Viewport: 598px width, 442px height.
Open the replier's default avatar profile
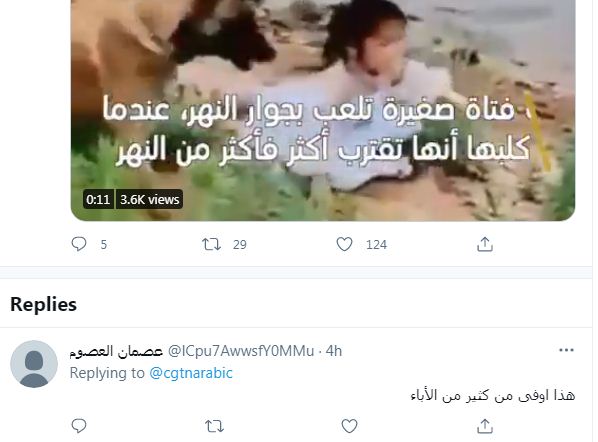click(34, 364)
